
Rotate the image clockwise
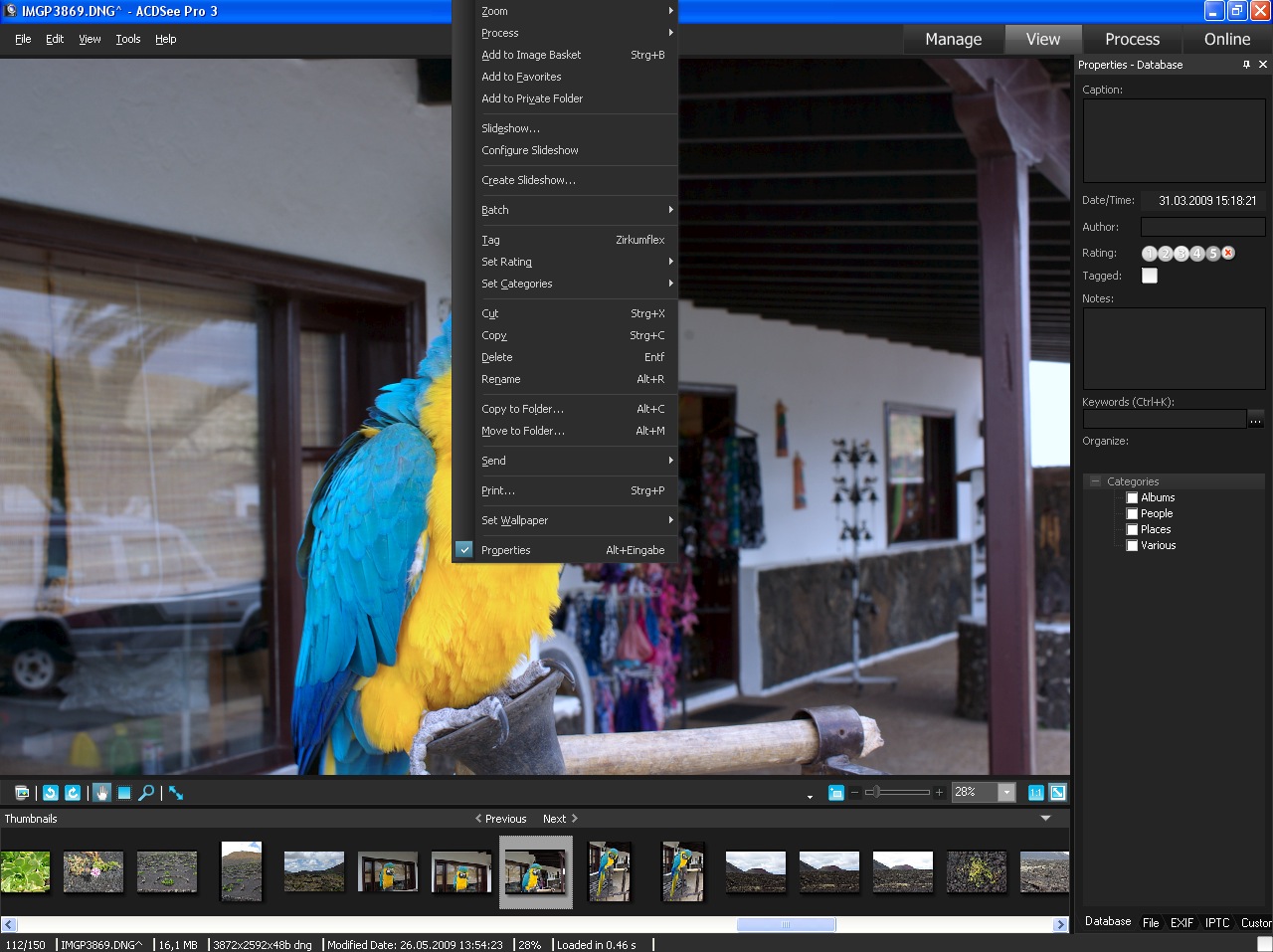pyautogui.click(x=73, y=793)
